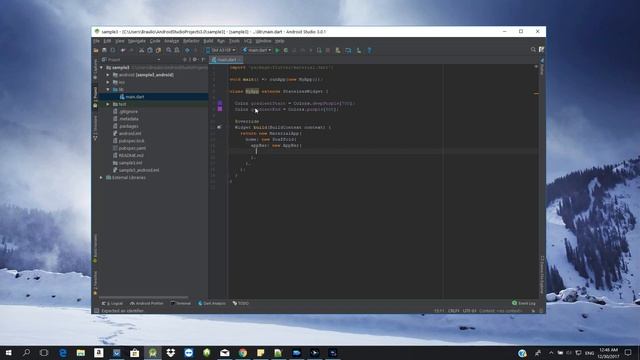Click the Replace toolbar icon
The image size is (640, 360).
[x=177, y=50]
